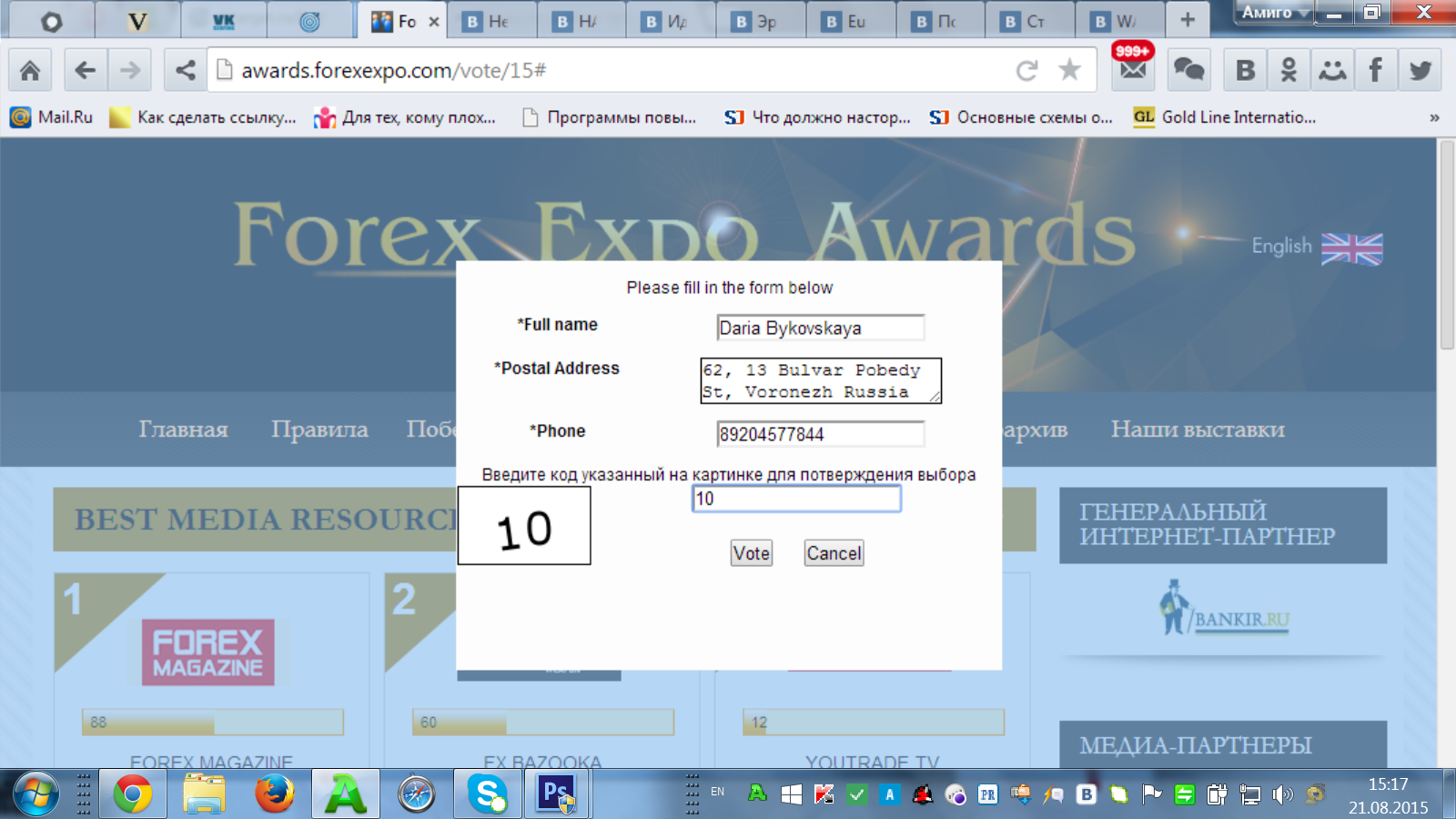1456x819 pixels.
Task: Launch Google Chrome from the taskbar
Action: [x=133, y=794]
